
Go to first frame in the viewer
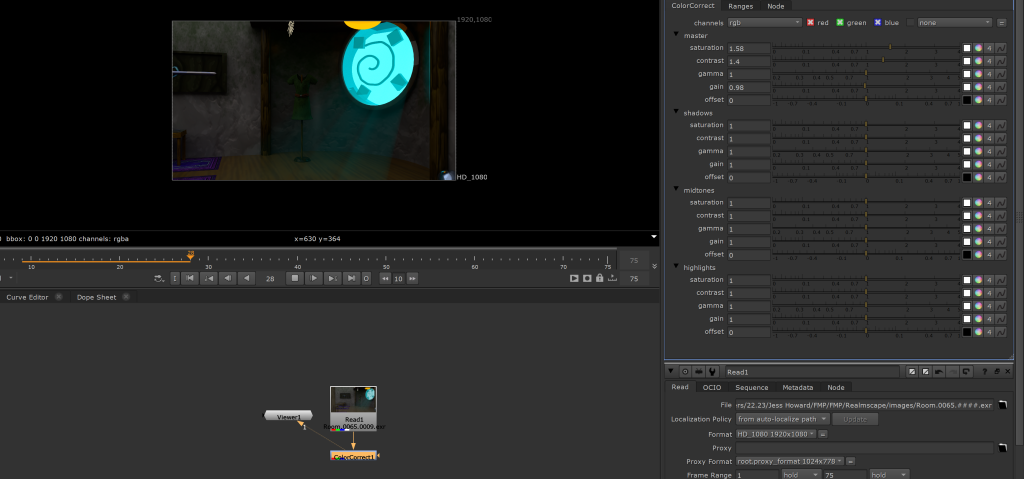190,278
